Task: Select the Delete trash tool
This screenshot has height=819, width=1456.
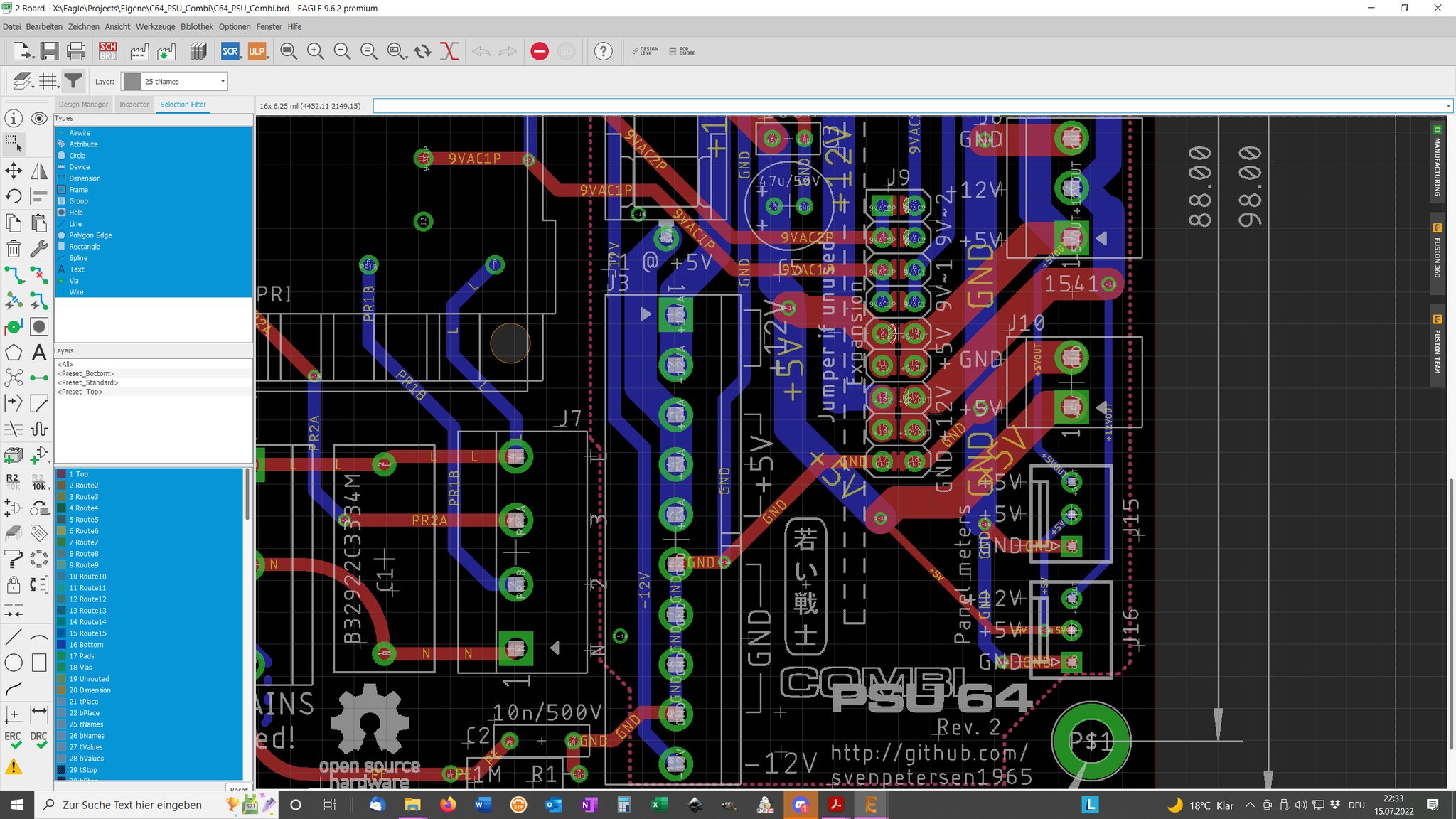Action: pyautogui.click(x=14, y=248)
